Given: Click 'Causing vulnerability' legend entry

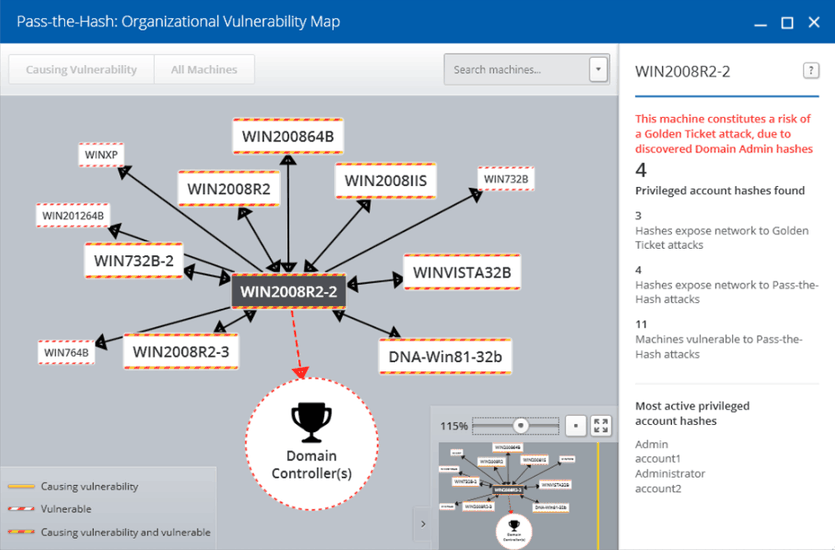Looking at the screenshot, I should (73, 486).
